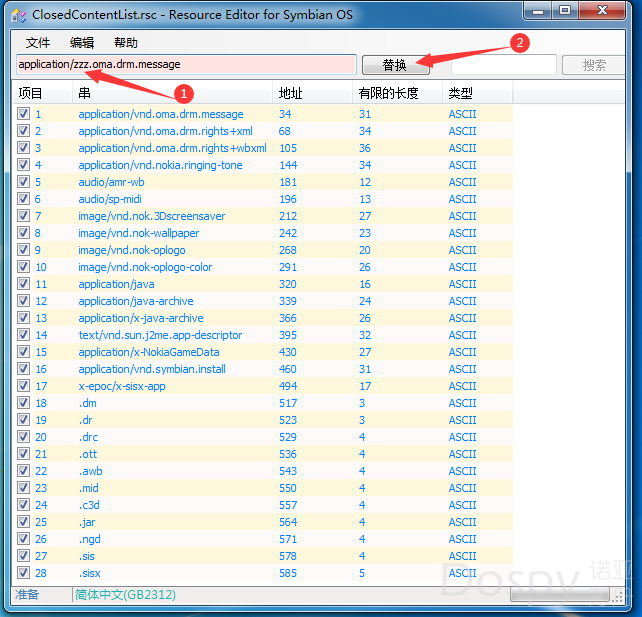Select string image/vnd.nok-oplogo
The image size is (642, 617).
click(x=132, y=250)
